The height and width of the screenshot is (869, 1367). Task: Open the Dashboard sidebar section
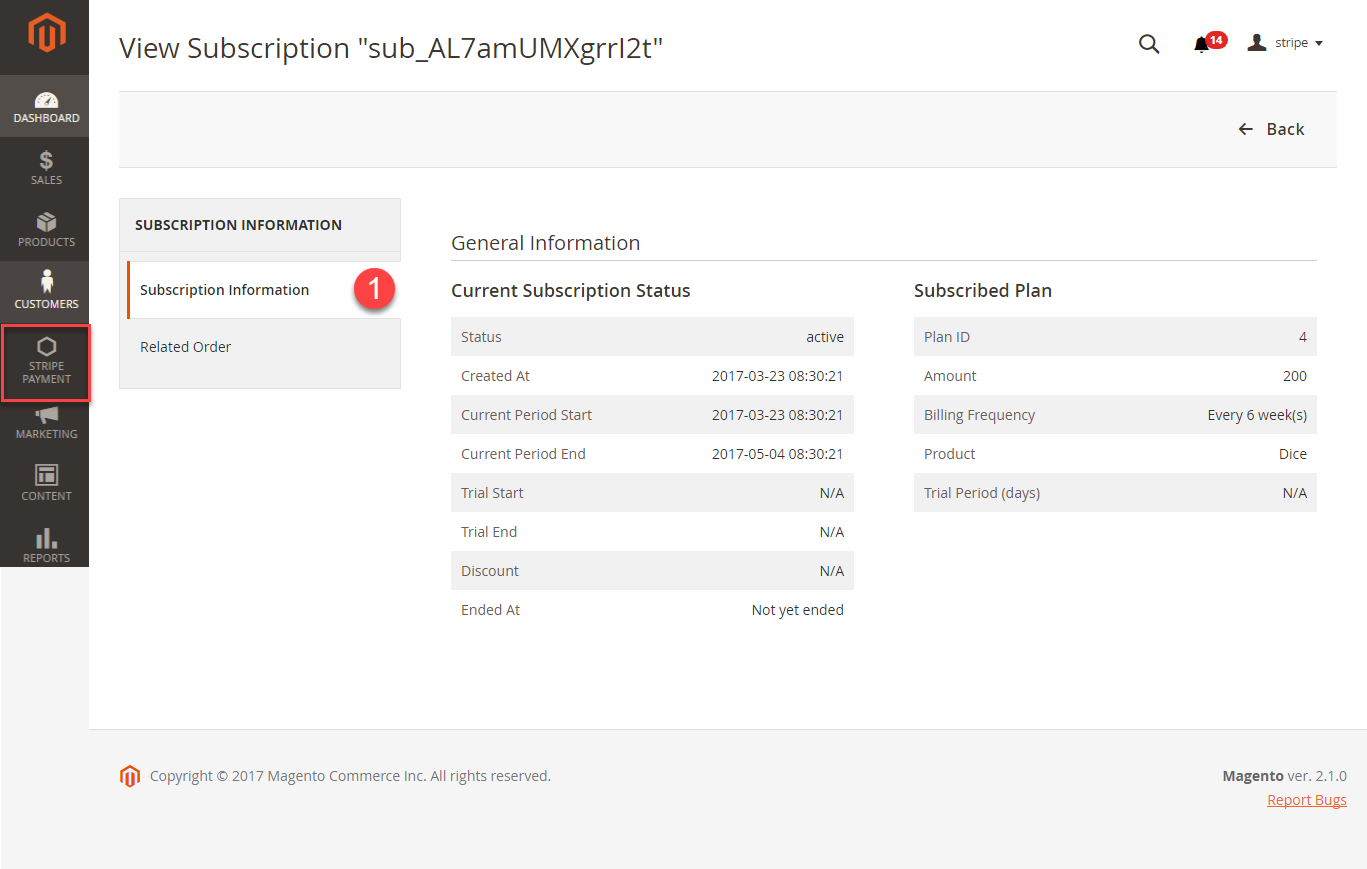(46, 107)
